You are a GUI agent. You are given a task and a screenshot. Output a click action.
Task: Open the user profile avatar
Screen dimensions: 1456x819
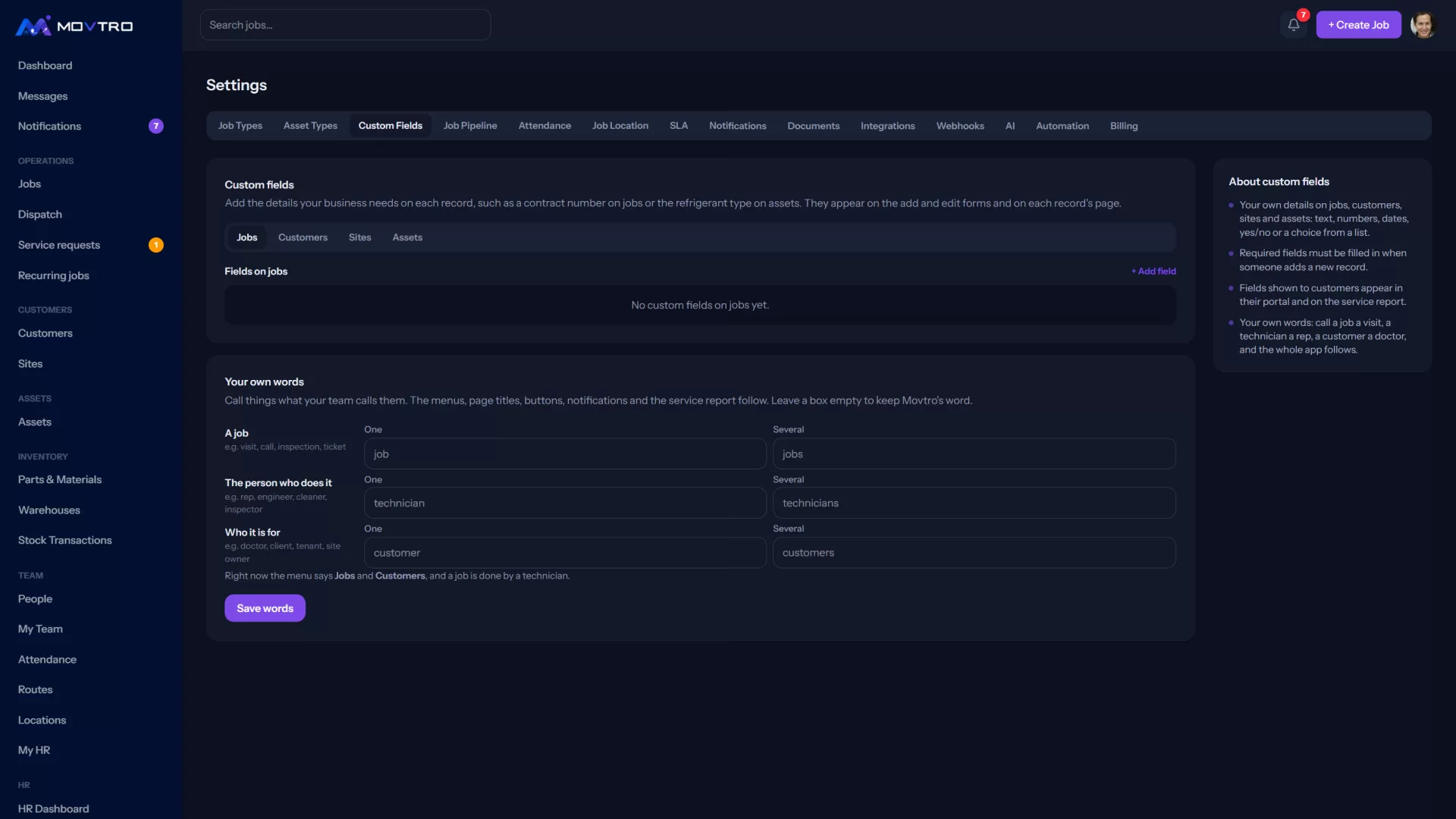pyautogui.click(x=1423, y=25)
